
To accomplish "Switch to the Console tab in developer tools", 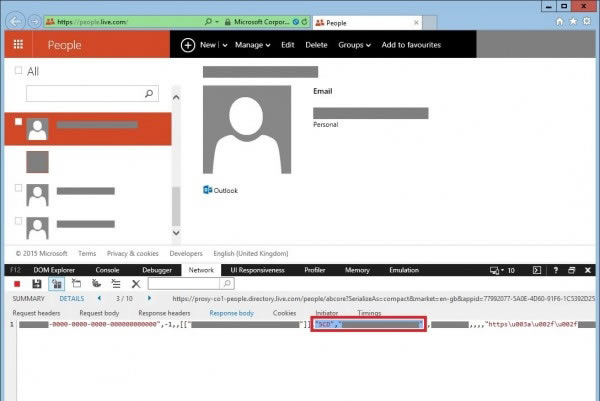I will (x=107, y=270).
